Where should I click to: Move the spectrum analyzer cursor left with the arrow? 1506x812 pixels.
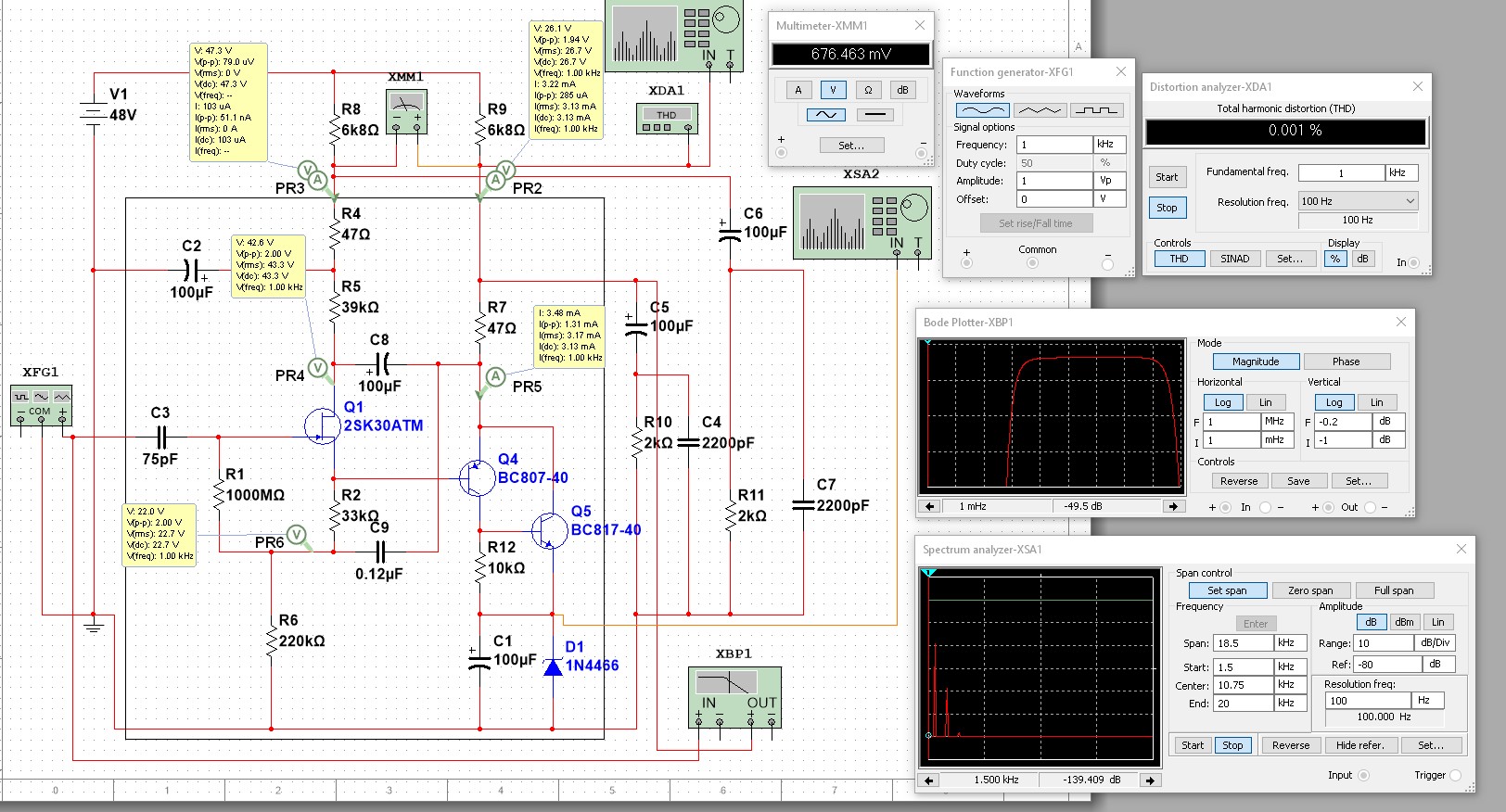click(930, 780)
